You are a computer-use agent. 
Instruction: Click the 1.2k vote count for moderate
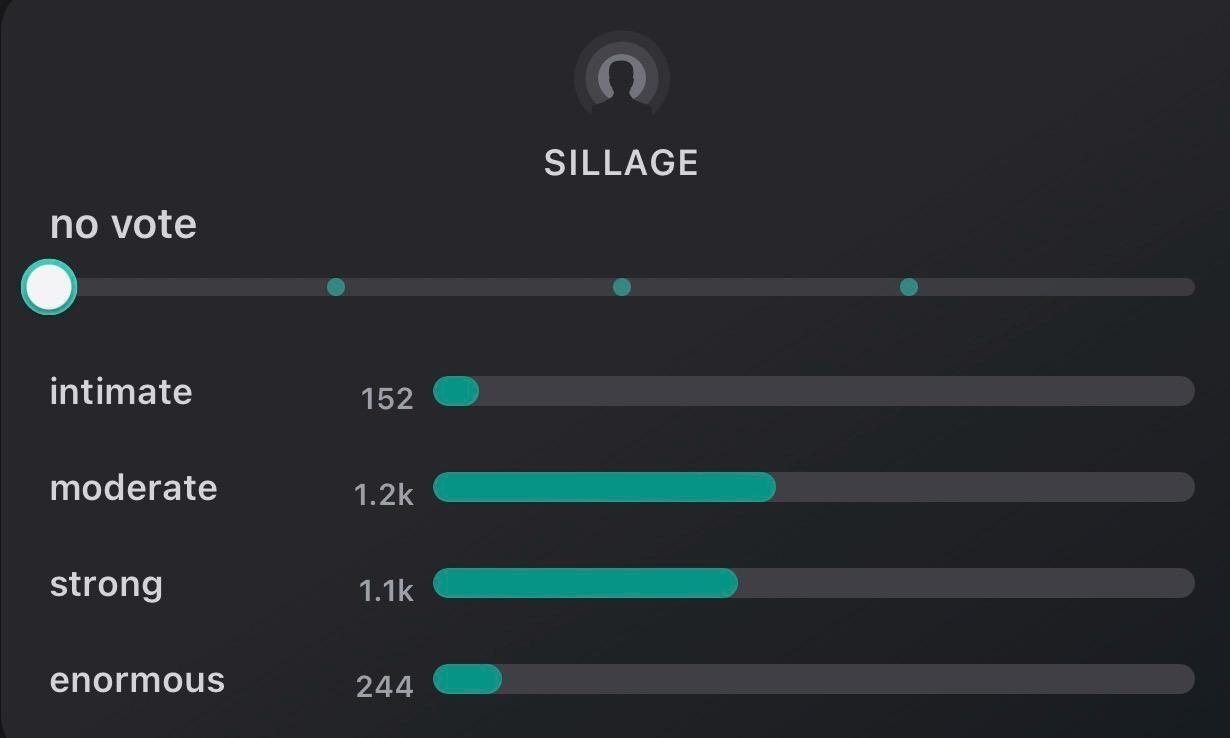coord(383,494)
